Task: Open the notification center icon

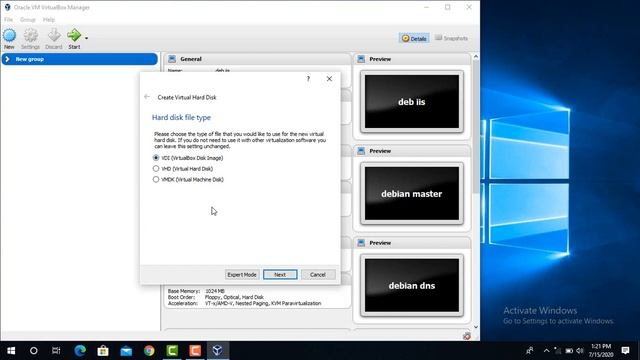Action: pos(625,351)
